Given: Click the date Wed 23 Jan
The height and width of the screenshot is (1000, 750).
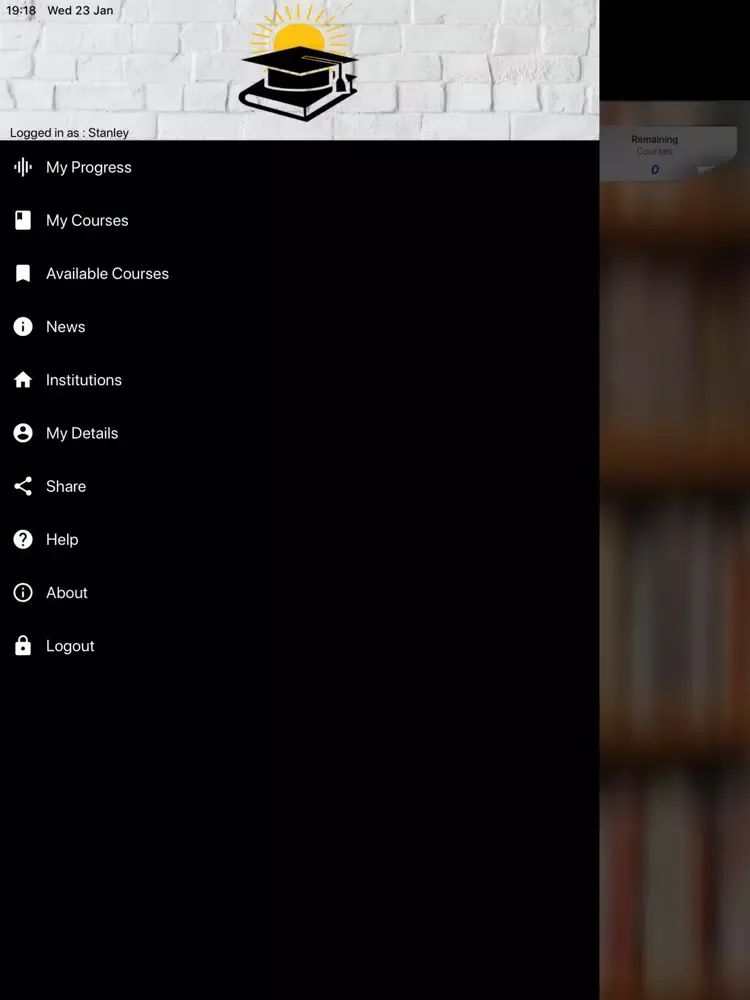Looking at the screenshot, I should pos(80,10).
